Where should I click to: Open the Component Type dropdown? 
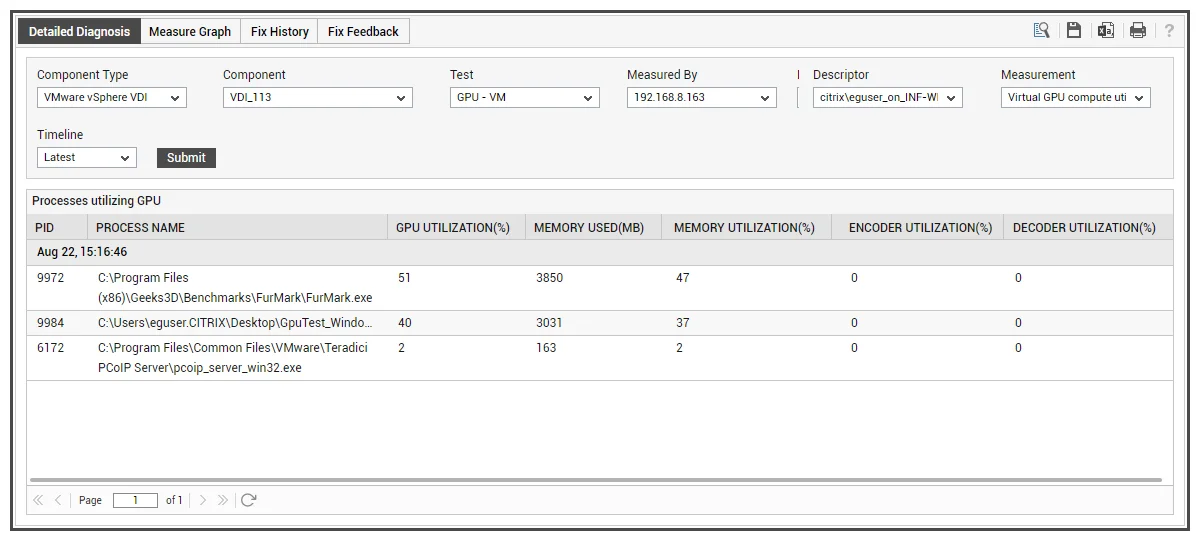(112, 97)
